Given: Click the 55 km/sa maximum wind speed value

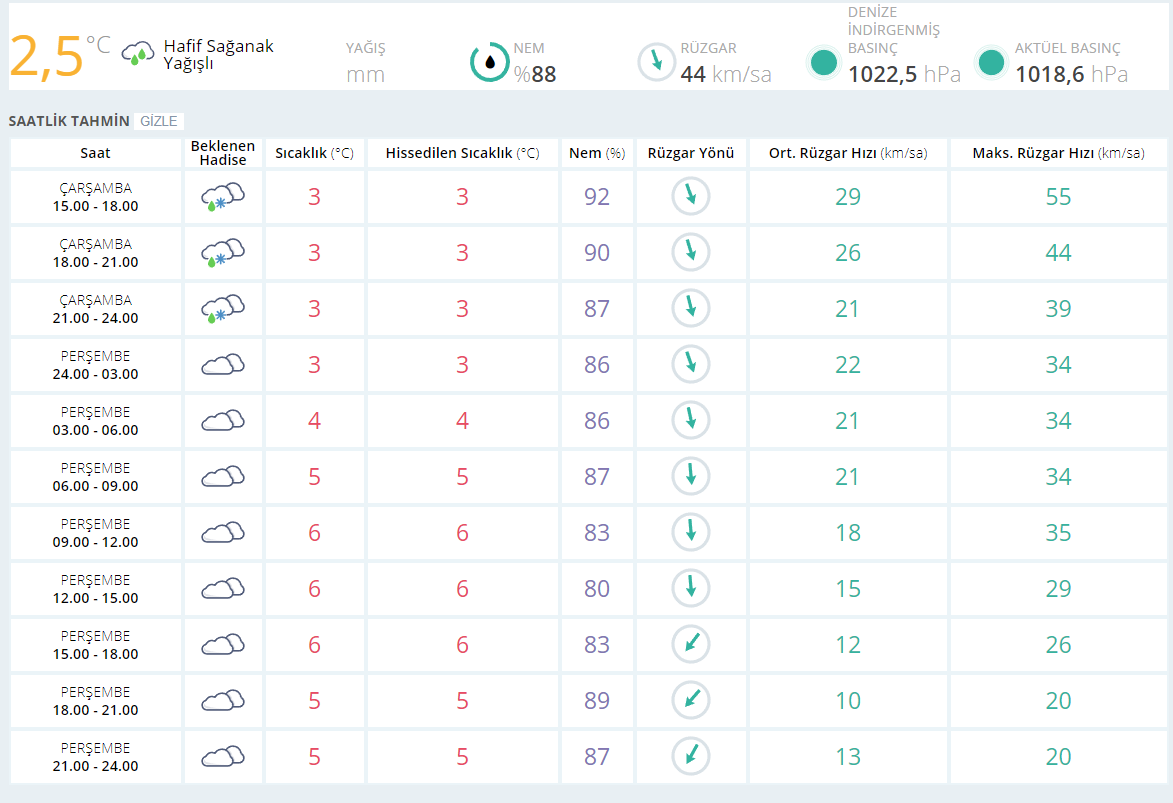Looking at the screenshot, I should coord(1058,197).
